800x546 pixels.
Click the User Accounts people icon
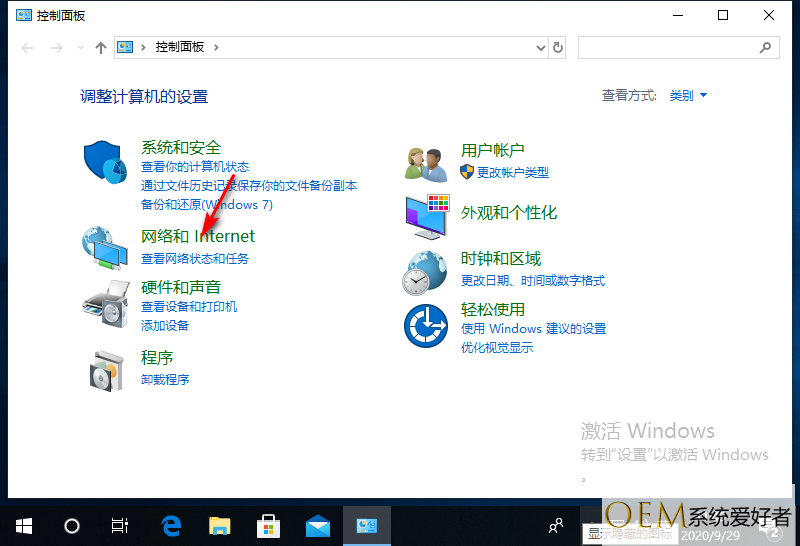click(426, 164)
